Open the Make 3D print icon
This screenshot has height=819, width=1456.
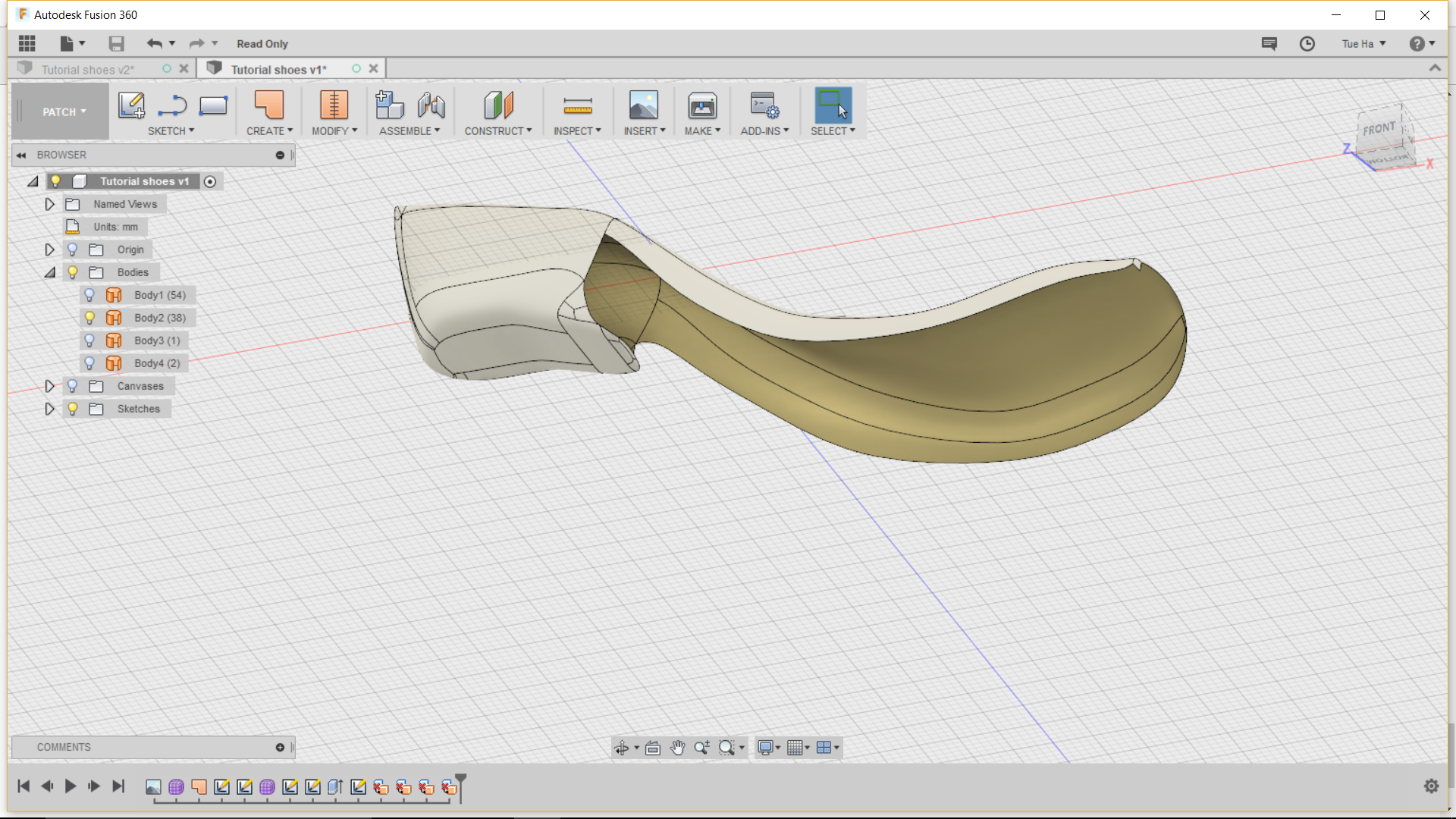click(702, 105)
